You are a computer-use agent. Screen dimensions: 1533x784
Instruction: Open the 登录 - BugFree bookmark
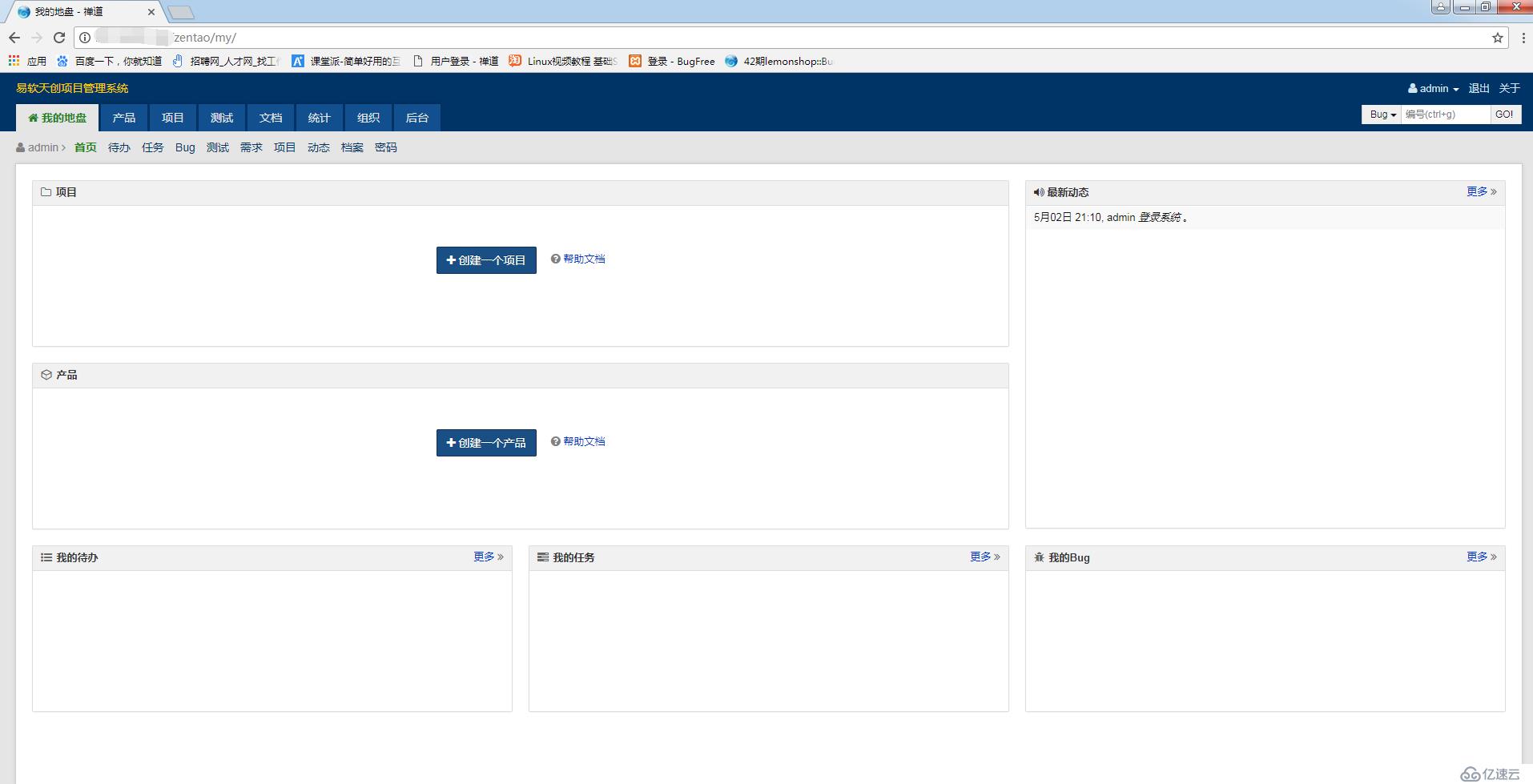[x=672, y=61]
